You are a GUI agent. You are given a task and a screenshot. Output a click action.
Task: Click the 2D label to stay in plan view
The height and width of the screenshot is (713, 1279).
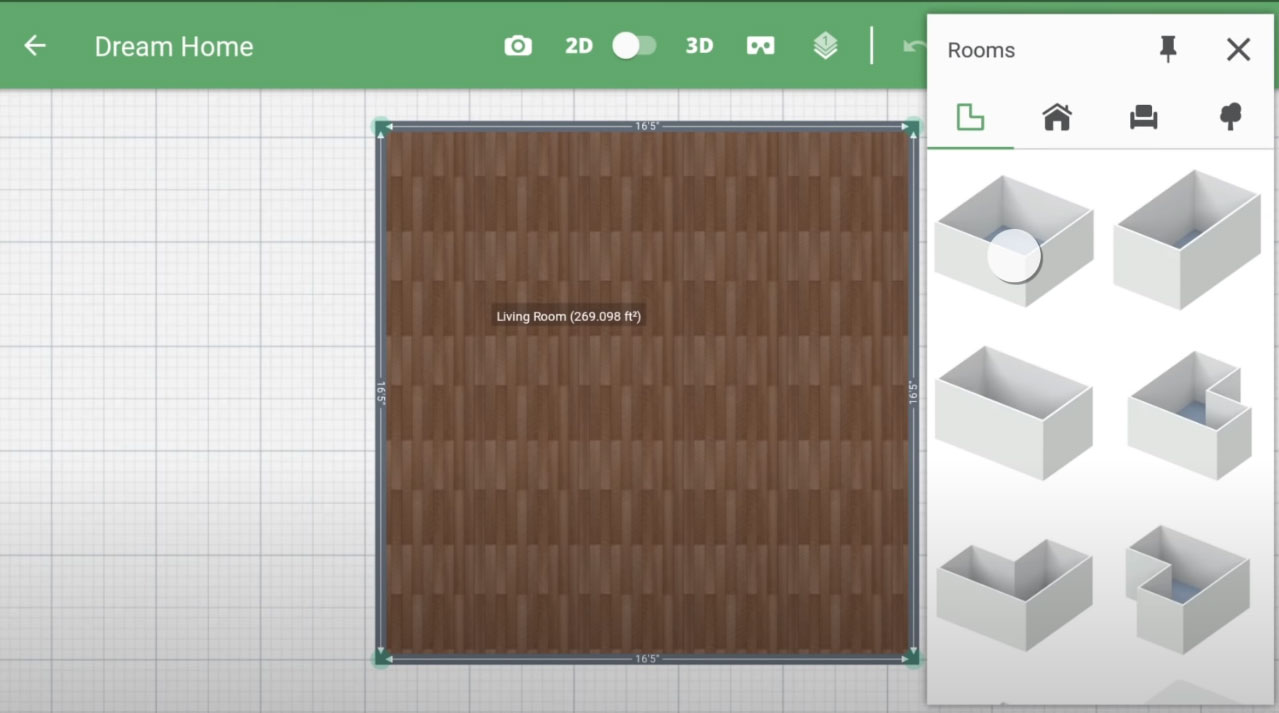(x=578, y=45)
